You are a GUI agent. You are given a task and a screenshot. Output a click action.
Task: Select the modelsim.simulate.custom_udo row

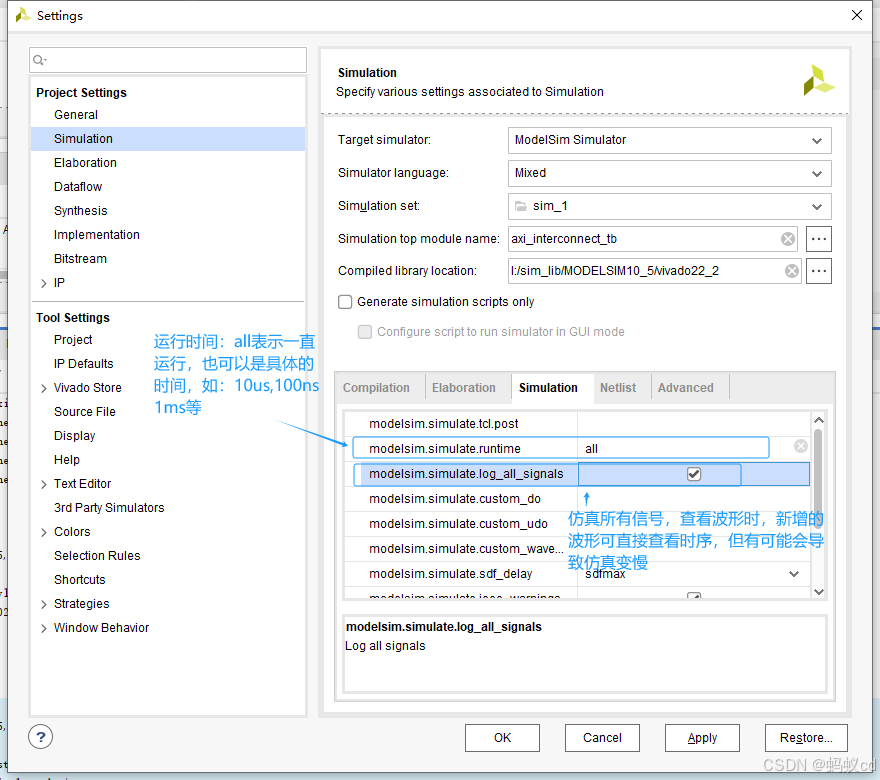click(x=577, y=524)
